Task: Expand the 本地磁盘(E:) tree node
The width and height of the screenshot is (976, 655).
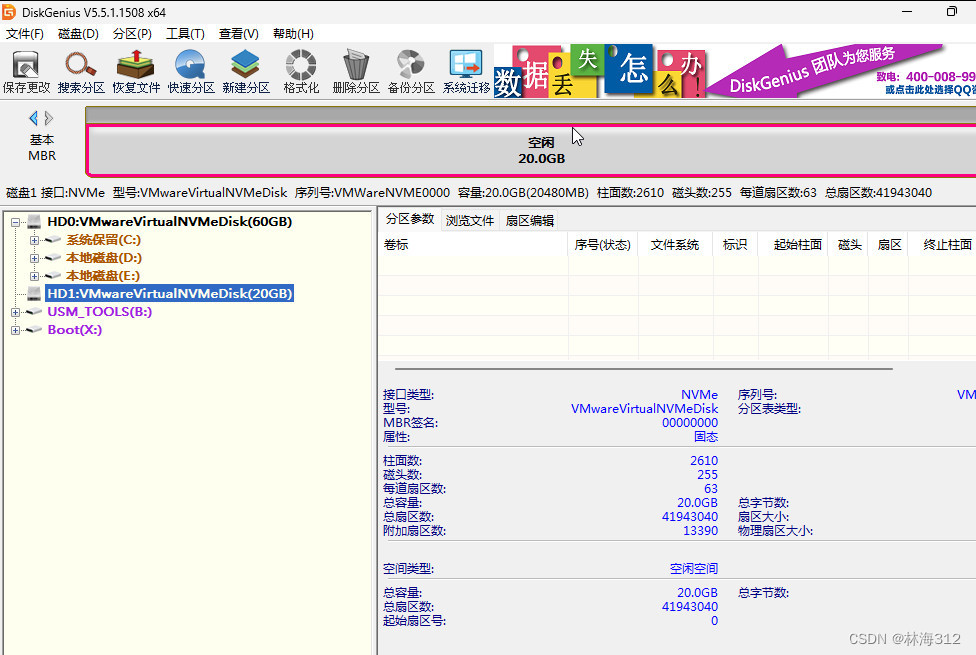Action: [34, 276]
